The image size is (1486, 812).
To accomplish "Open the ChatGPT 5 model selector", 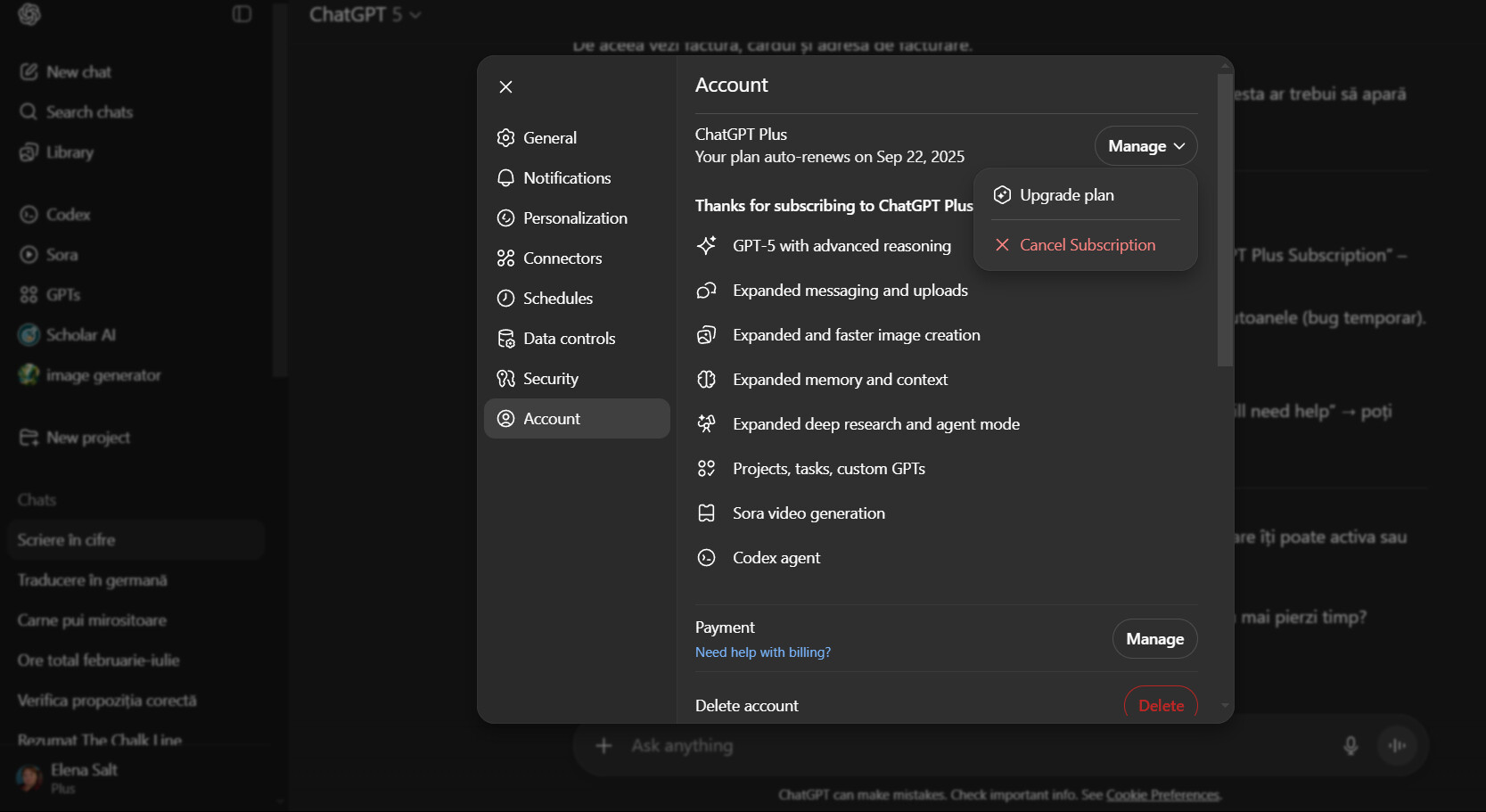I will [x=365, y=14].
